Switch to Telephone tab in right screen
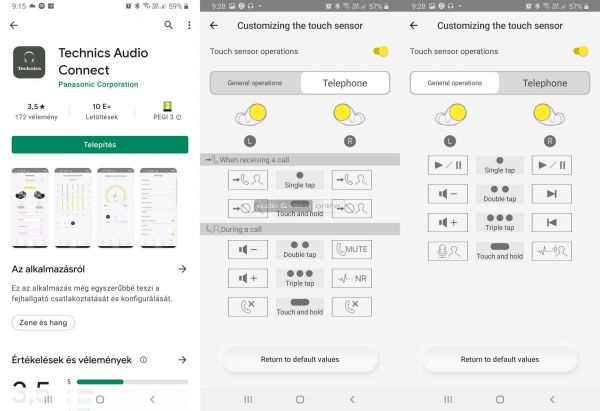The height and width of the screenshot is (411, 600). click(x=545, y=83)
